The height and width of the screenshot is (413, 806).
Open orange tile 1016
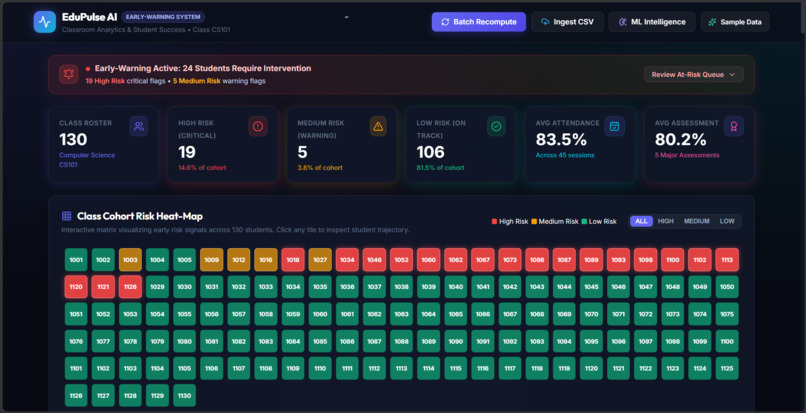pyautogui.click(x=266, y=260)
